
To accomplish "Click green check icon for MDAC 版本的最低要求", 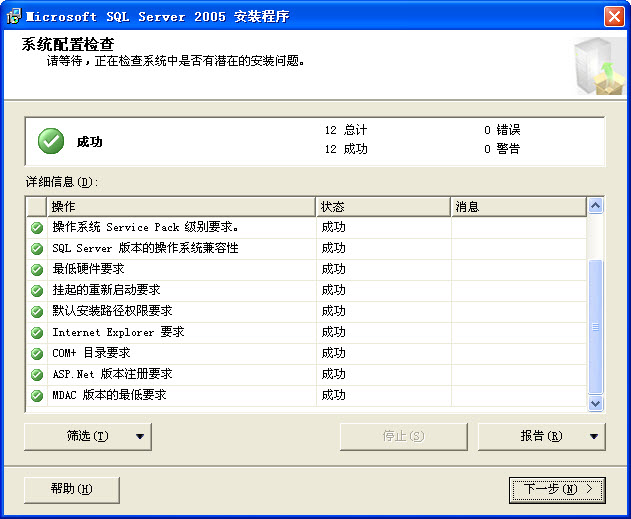I will (37, 395).
